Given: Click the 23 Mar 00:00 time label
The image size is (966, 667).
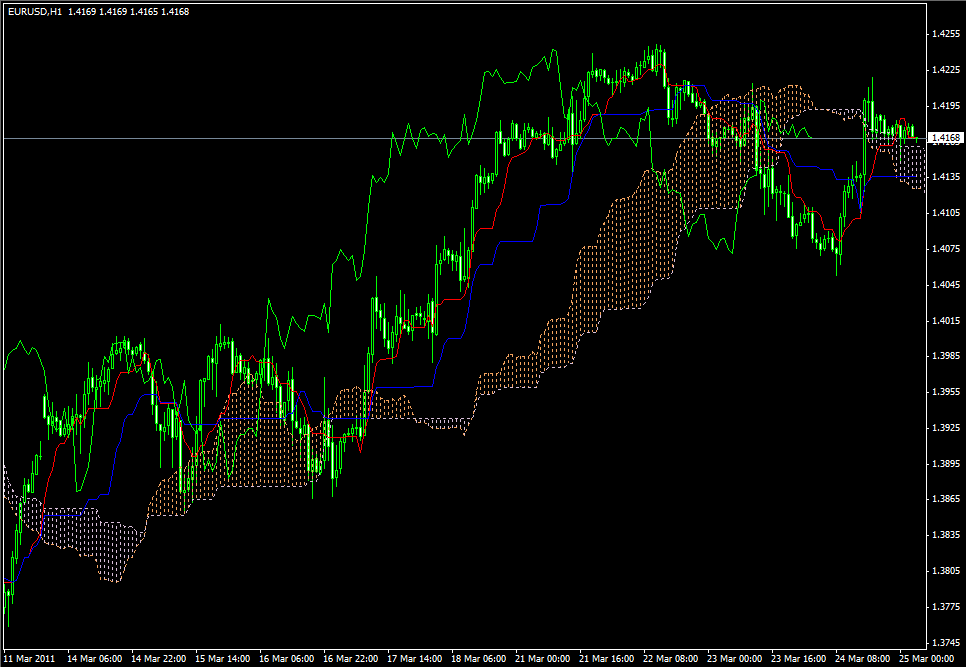Looking at the screenshot, I should pyautogui.click(x=735, y=658).
